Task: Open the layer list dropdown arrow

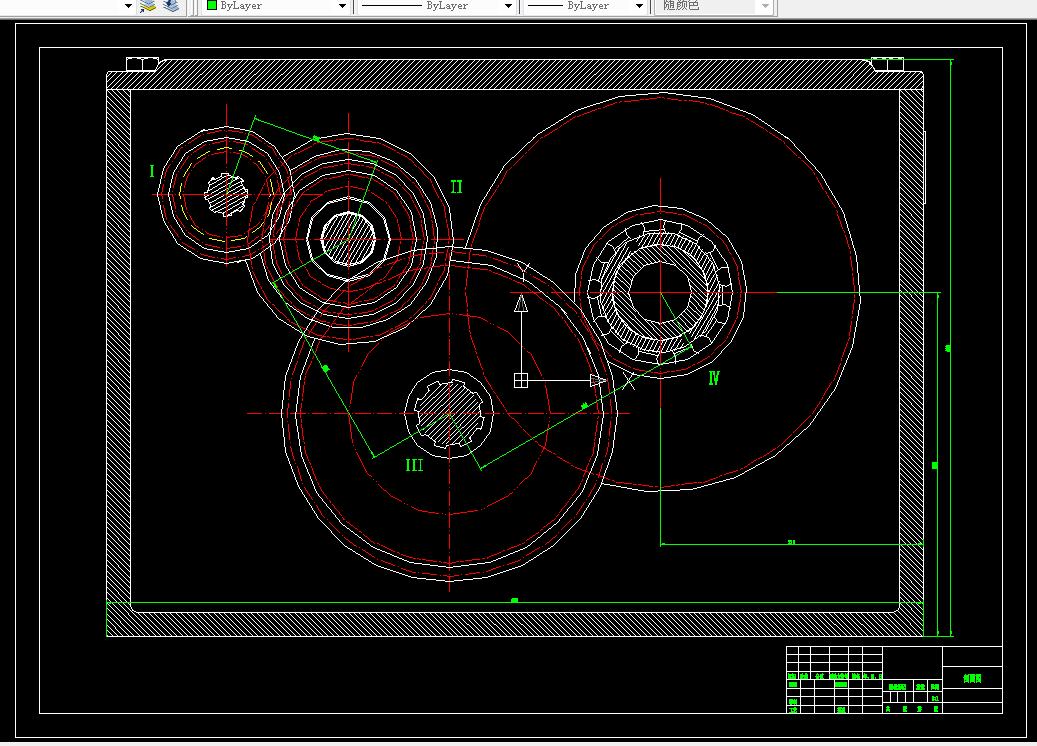Action: (x=128, y=6)
